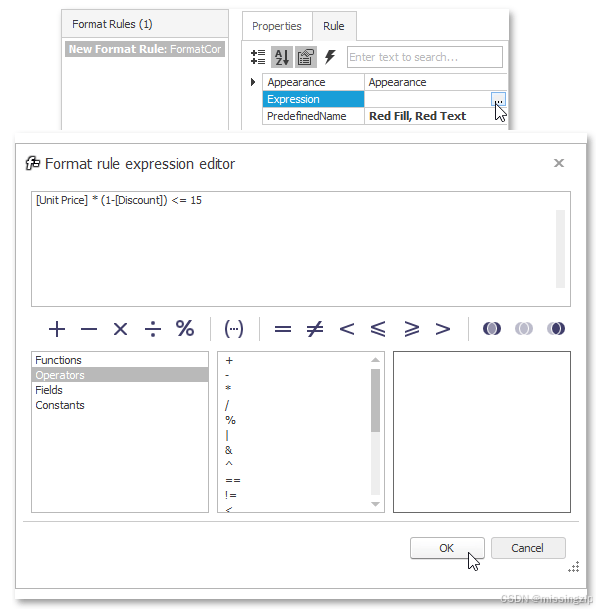Viewport: 597px width, 610px height.
Task: Click the Appearance property value cell
Action: [x=436, y=82]
